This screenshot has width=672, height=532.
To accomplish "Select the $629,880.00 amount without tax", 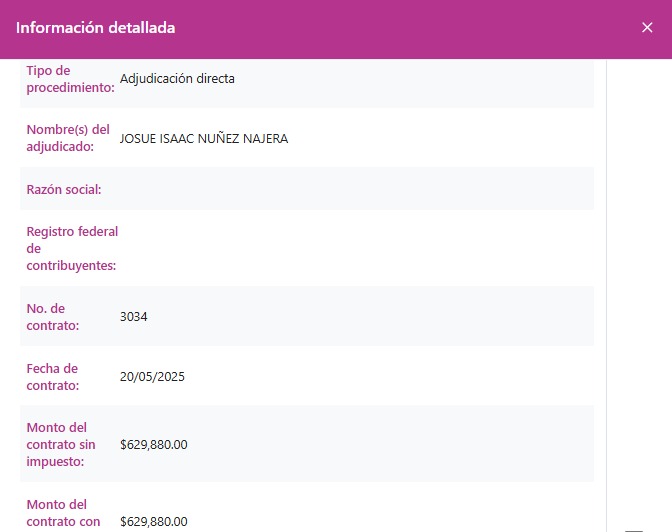I will pyautogui.click(x=153, y=445).
